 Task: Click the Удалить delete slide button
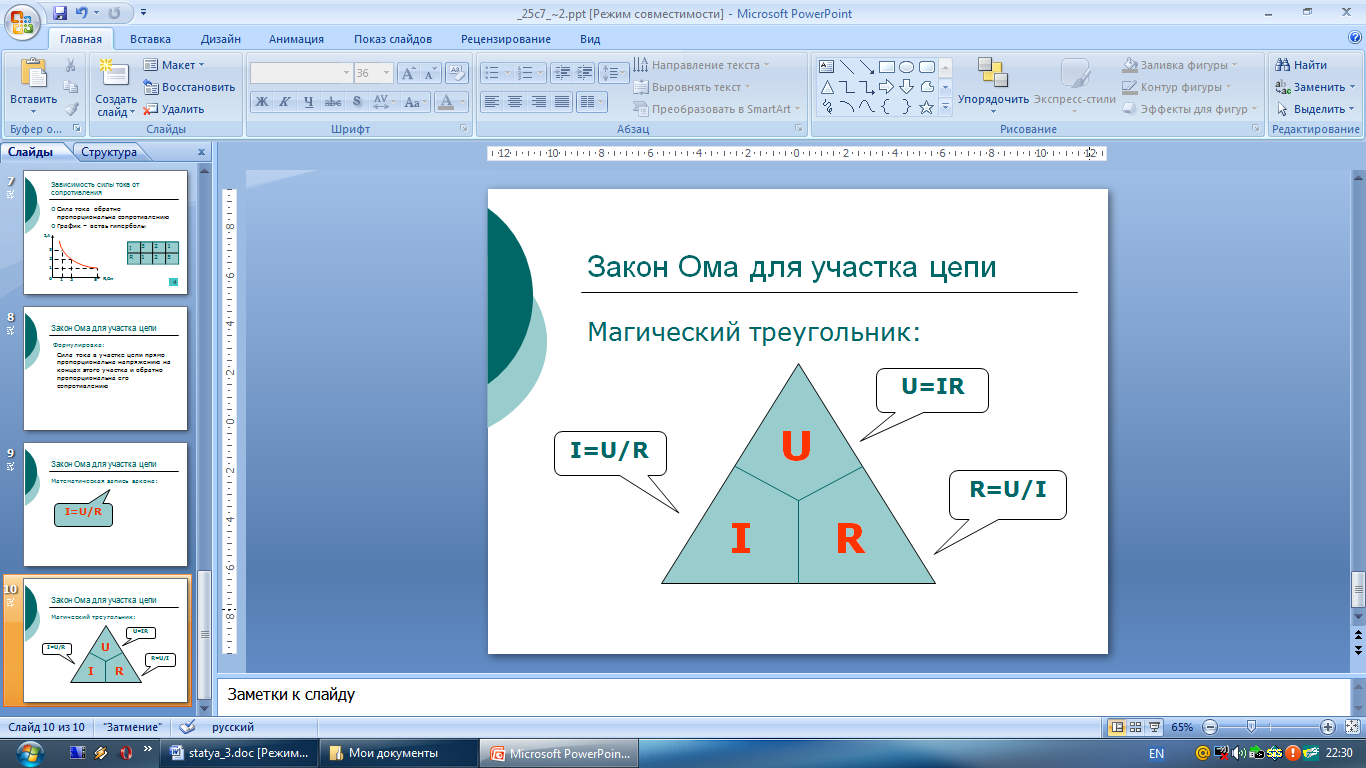pos(175,109)
